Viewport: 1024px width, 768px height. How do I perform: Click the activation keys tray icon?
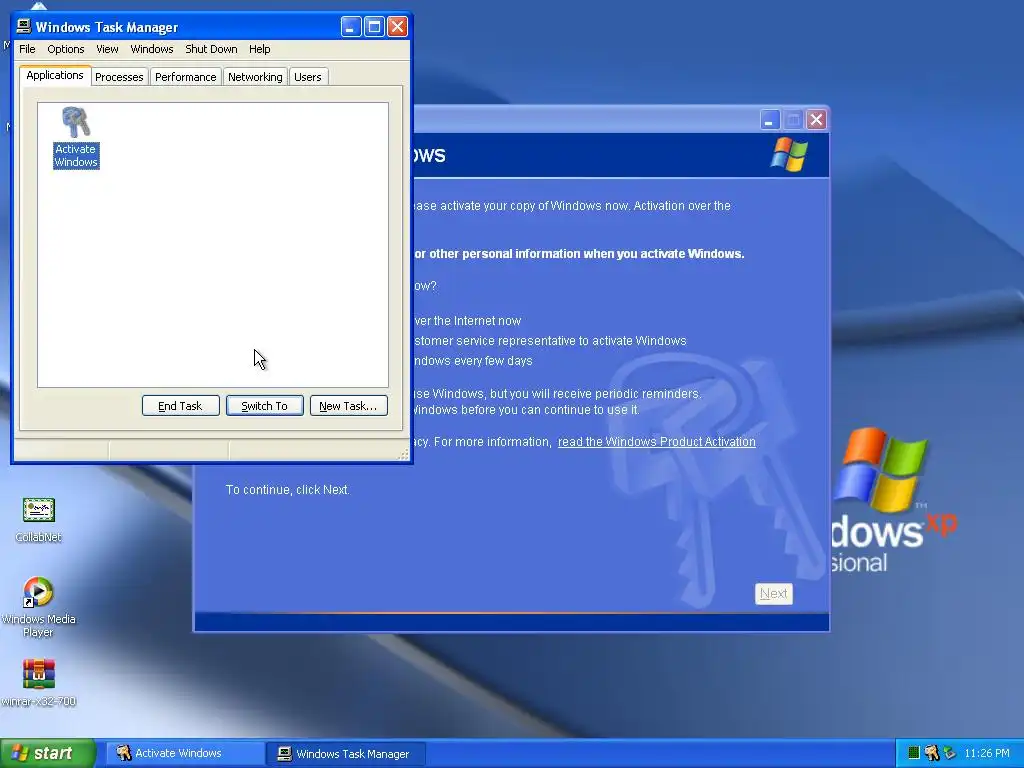[932, 753]
